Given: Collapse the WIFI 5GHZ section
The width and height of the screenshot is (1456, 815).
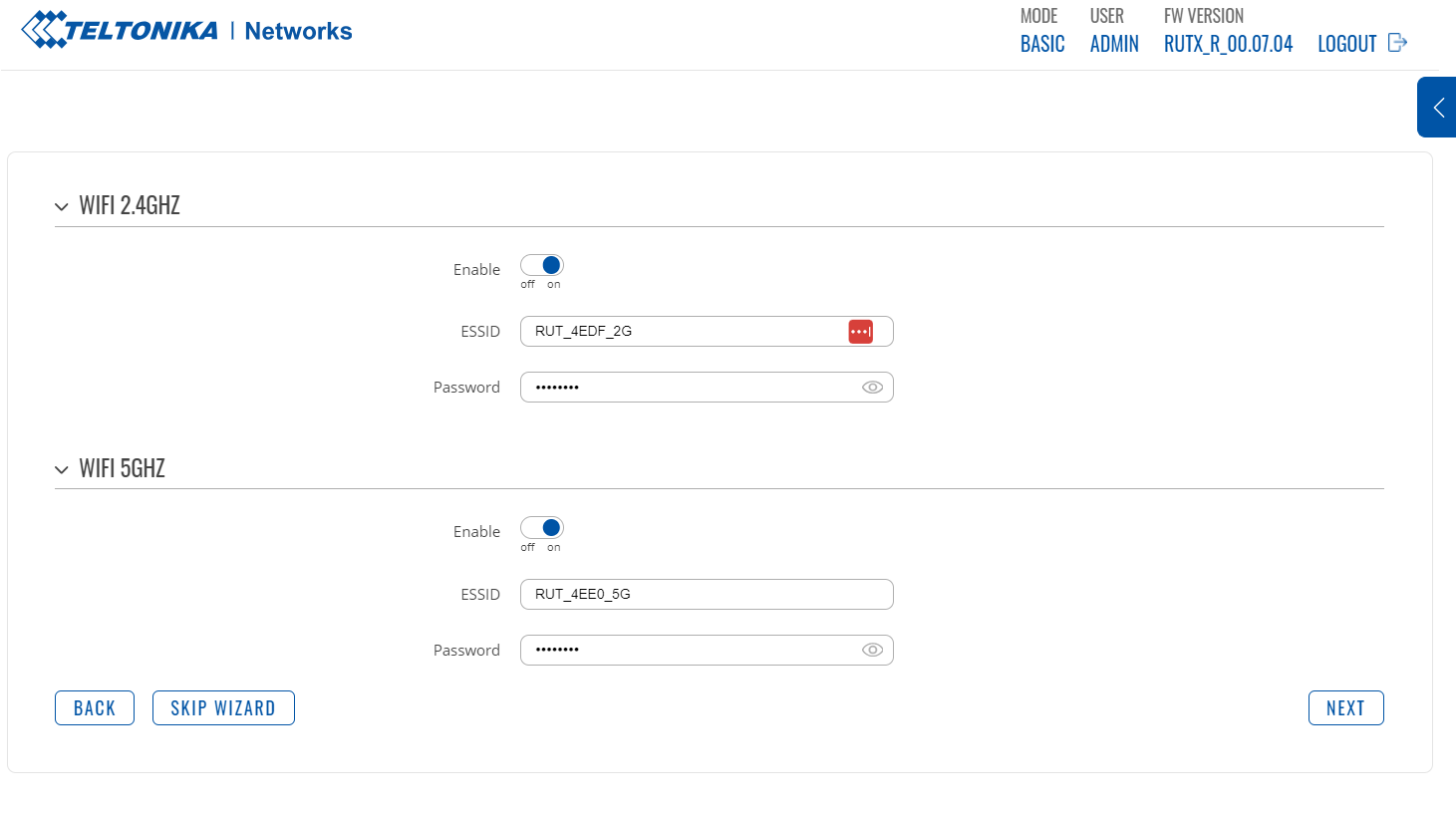Looking at the screenshot, I should coord(62,469).
